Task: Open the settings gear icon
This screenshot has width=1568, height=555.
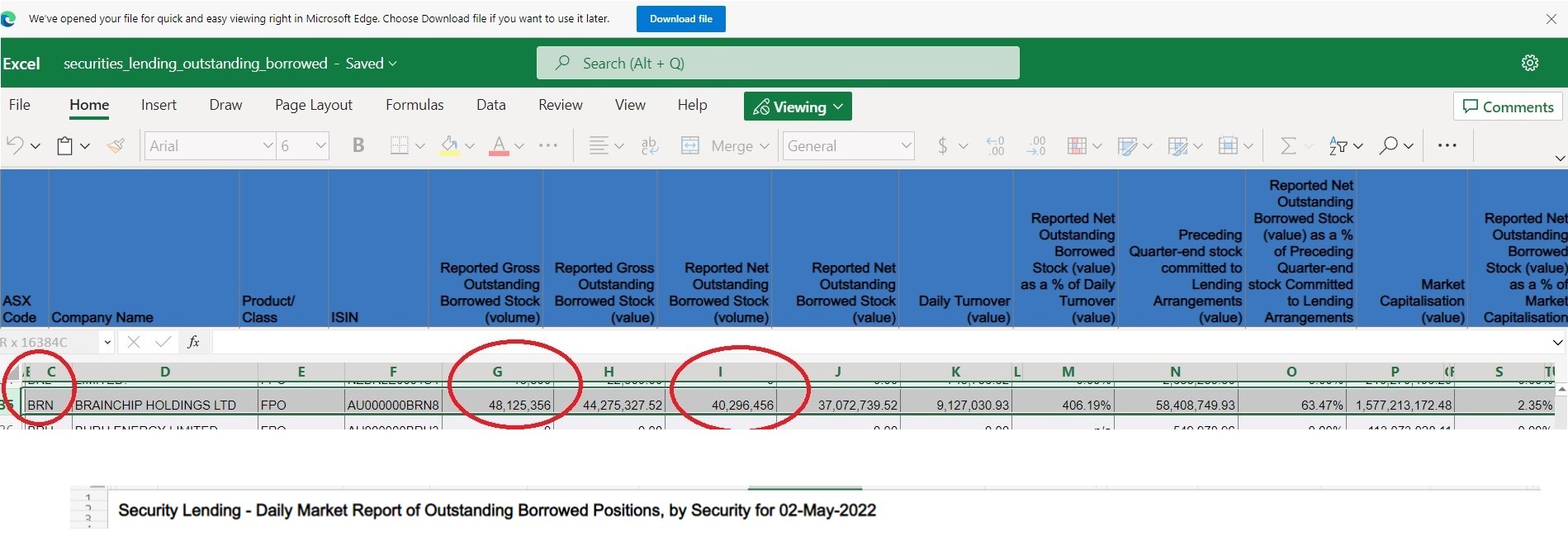Action: 1530,64
